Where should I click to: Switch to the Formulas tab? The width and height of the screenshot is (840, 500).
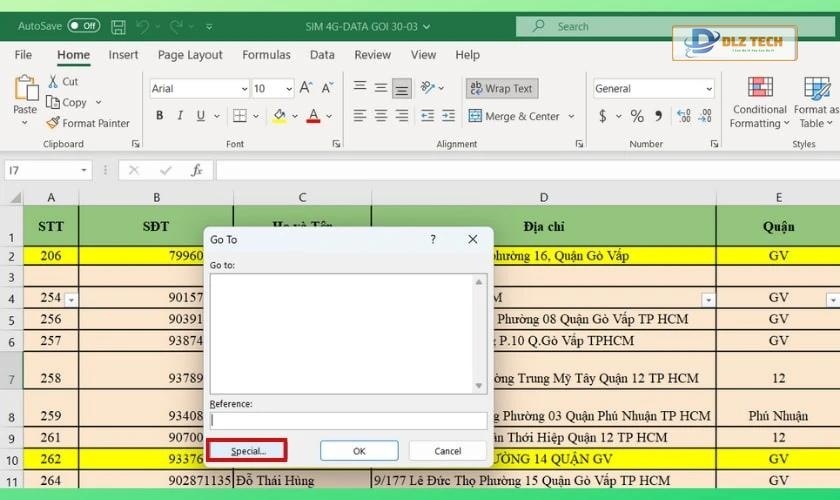(266, 55)
